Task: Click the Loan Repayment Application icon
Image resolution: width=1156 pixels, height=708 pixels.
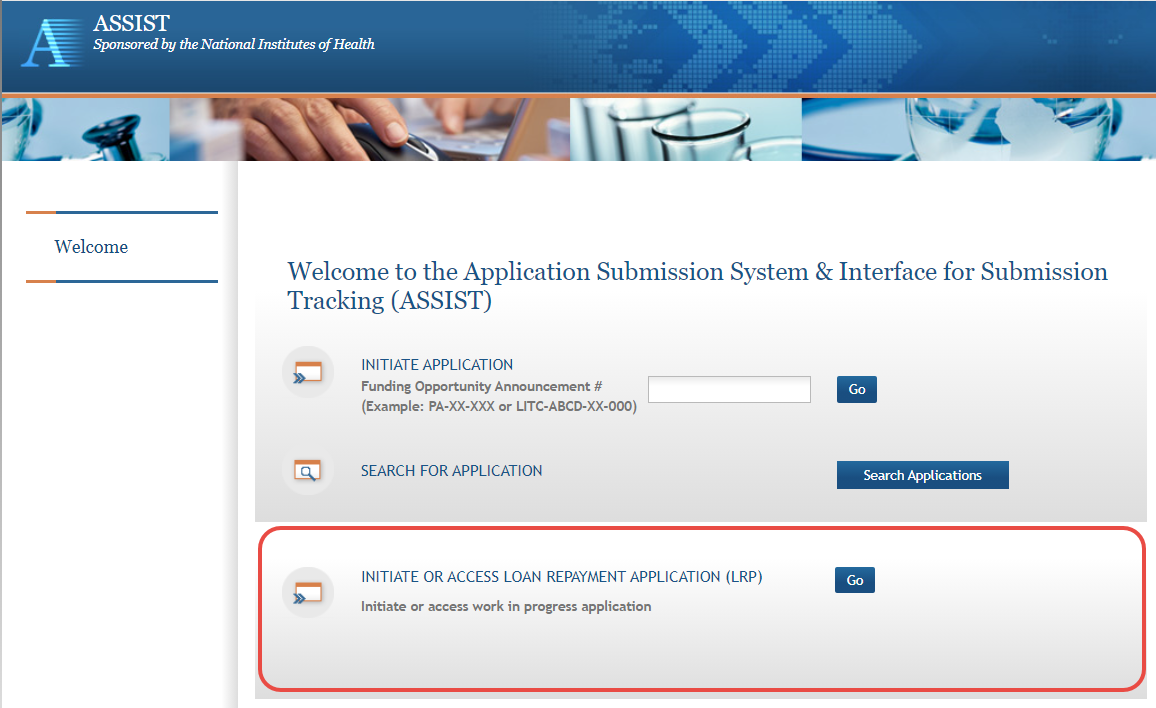Action: [x=308, y=592]
